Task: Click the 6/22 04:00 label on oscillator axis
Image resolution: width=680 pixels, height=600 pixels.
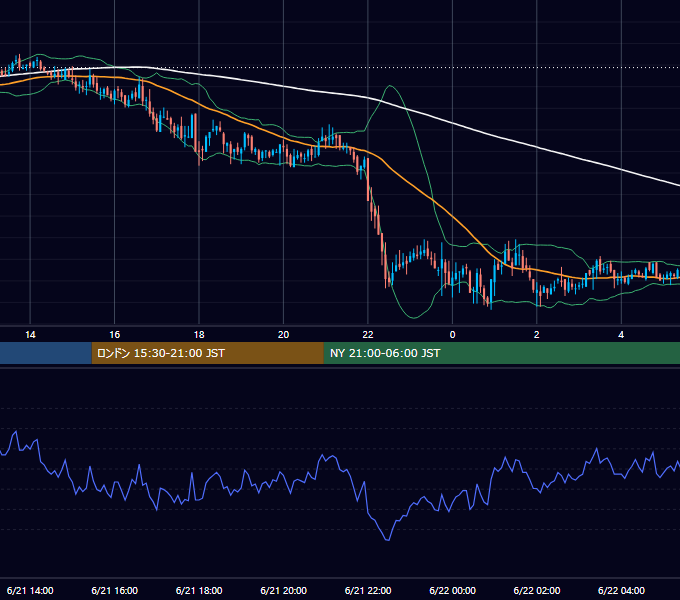Action: pos(621,590)
